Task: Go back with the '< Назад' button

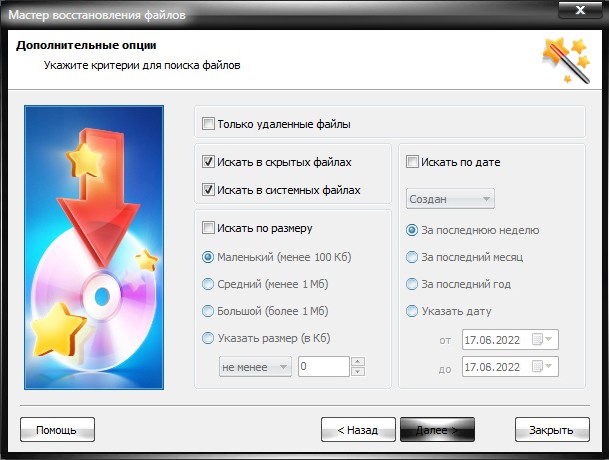Action: tap(358, 430)
